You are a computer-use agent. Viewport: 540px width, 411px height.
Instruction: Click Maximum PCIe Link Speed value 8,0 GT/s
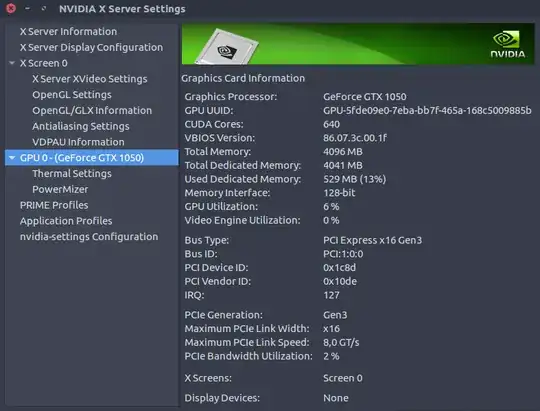point(341,343)
